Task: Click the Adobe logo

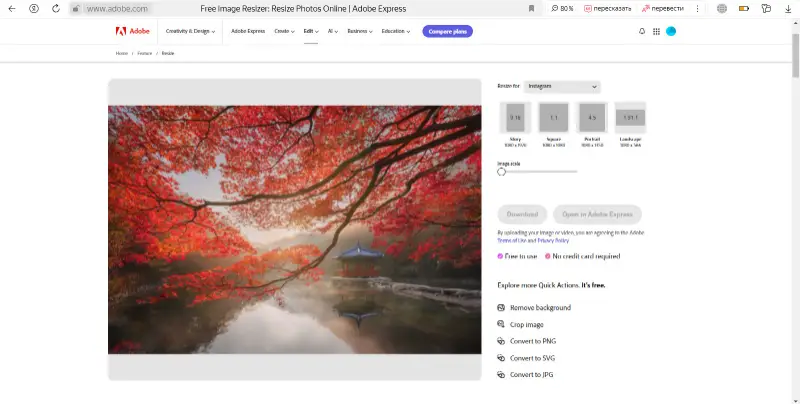Action: click(x=133, y=31)
